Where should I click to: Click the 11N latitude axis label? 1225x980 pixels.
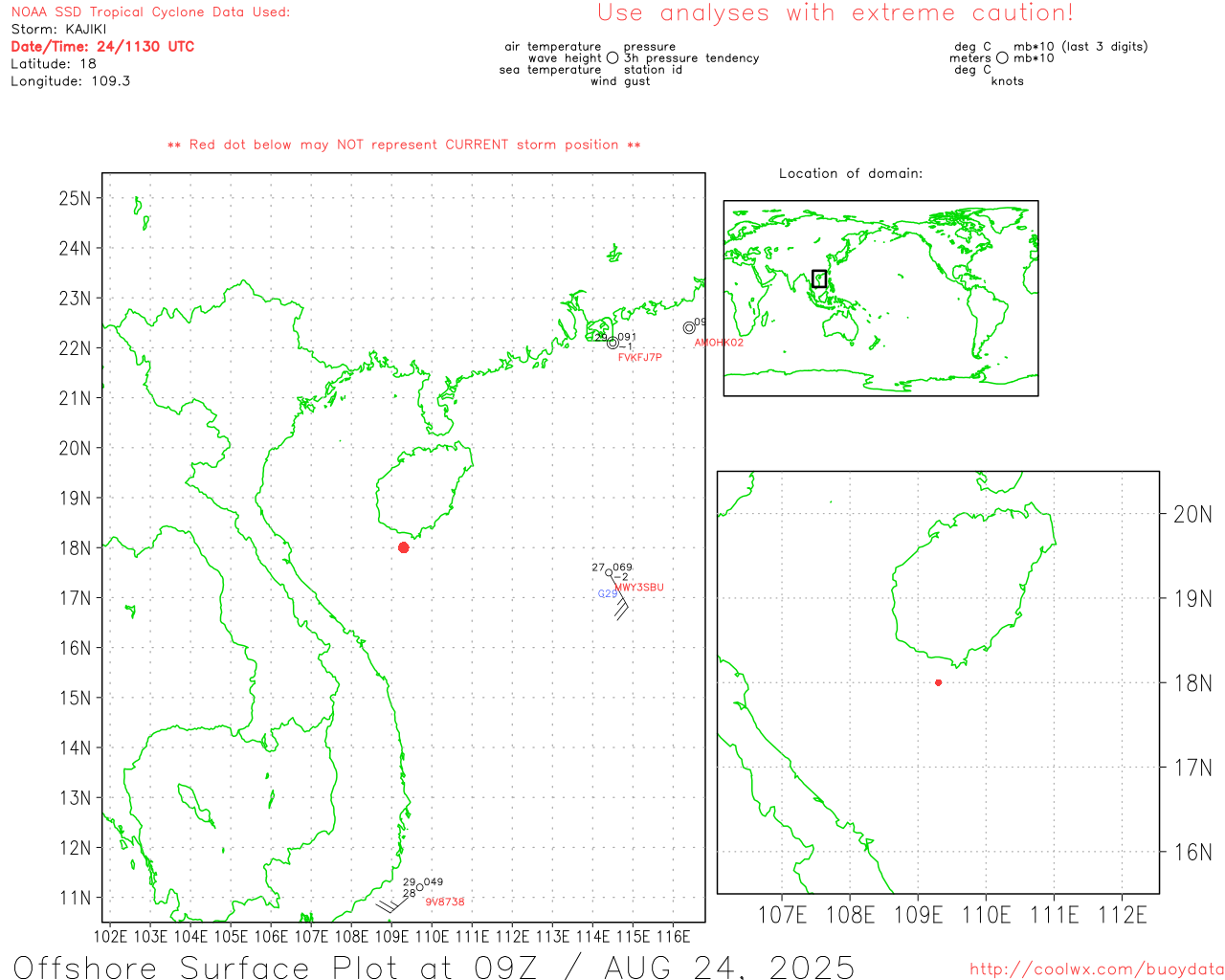(75, 898)
